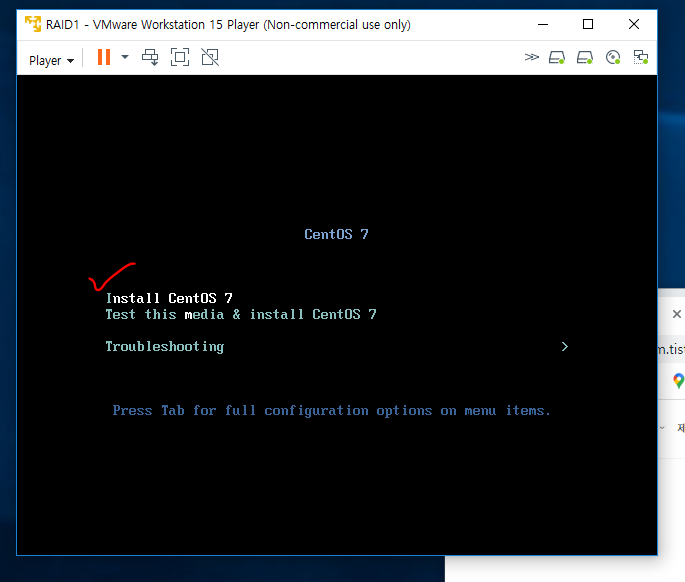
Task: Expand the double-chevron devices toolbar
Action: pos(532,57)
